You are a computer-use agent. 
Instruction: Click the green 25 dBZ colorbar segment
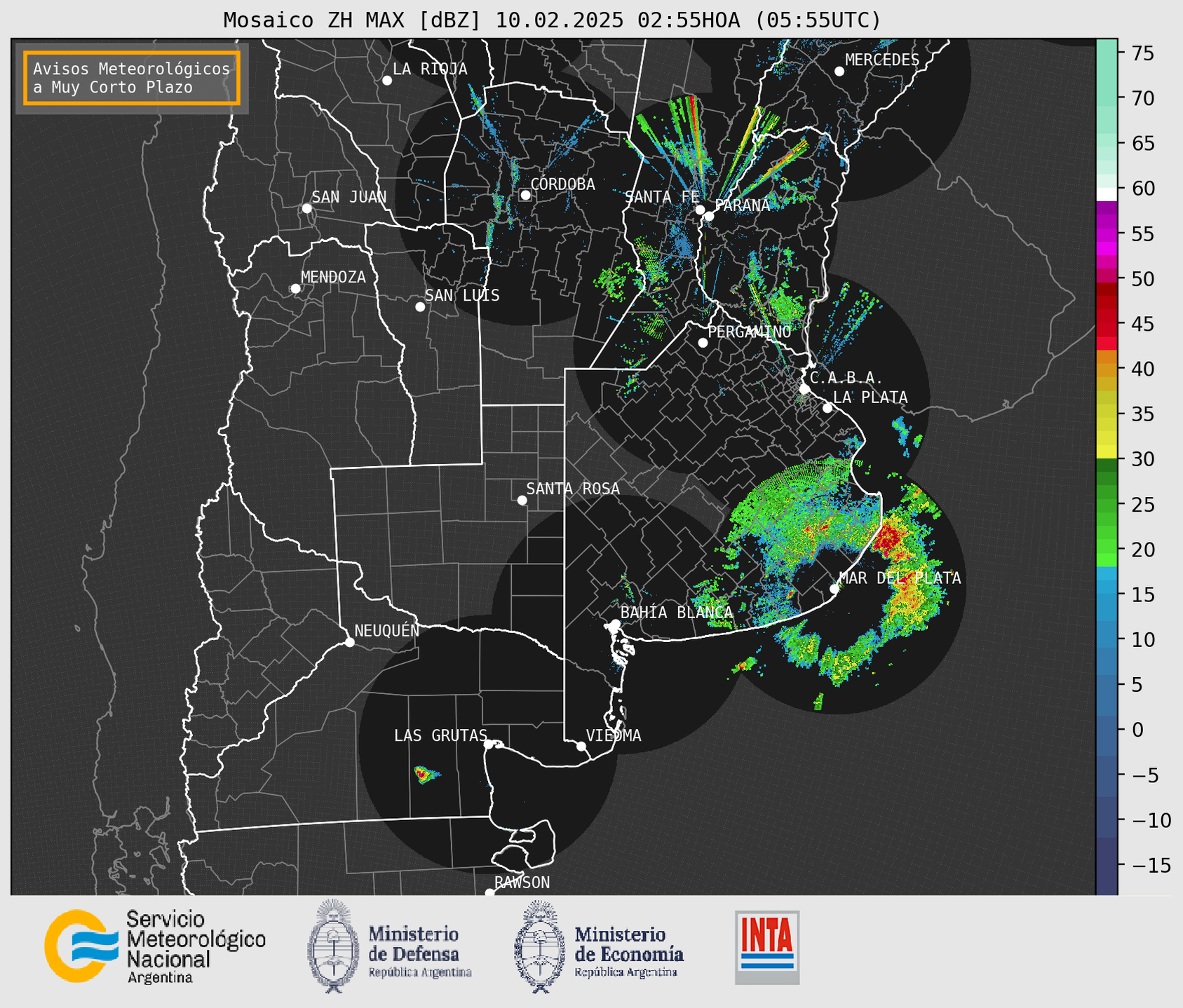pos(1107,505)
